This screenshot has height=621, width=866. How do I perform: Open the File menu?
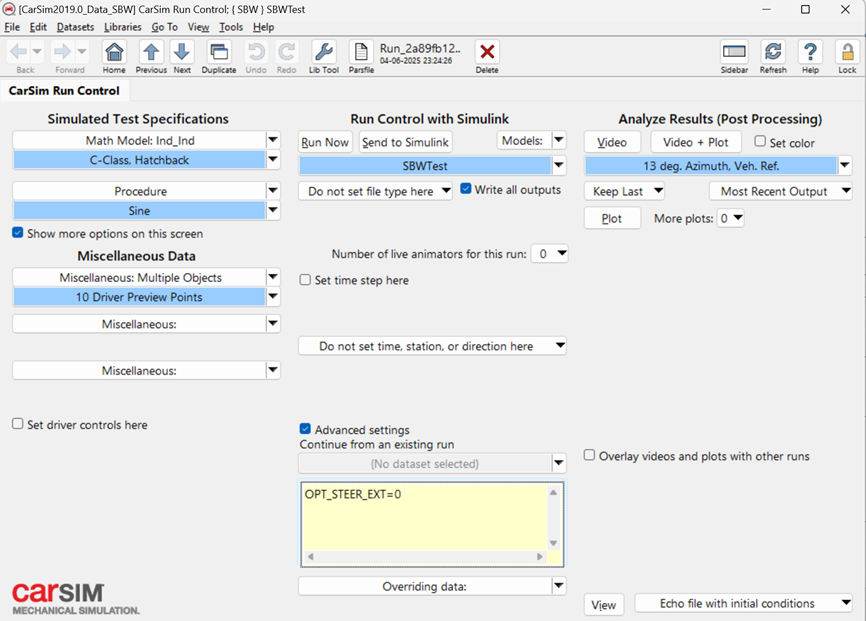point(12,27)
